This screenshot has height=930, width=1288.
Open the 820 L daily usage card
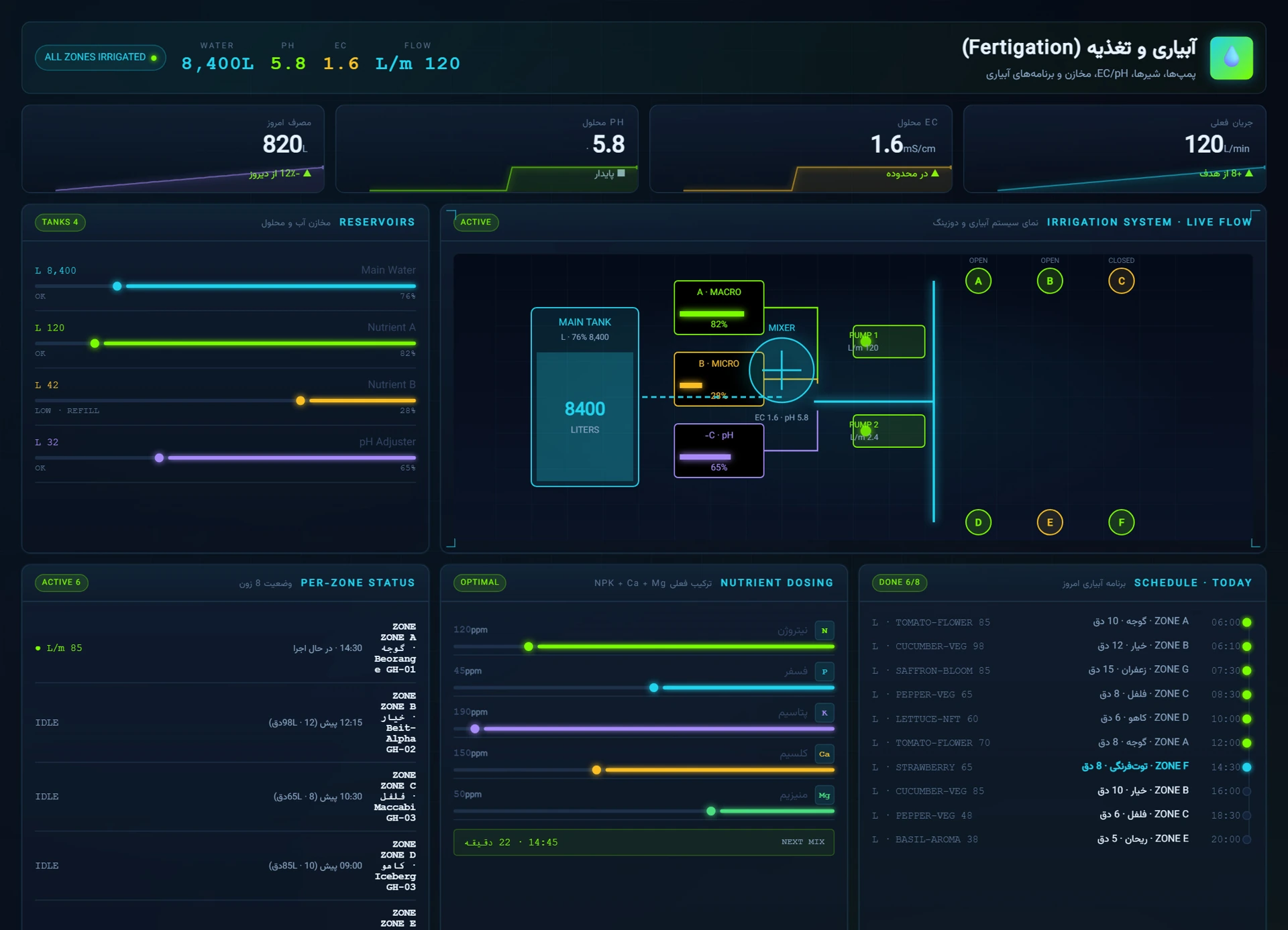click(x=173, y=149)
